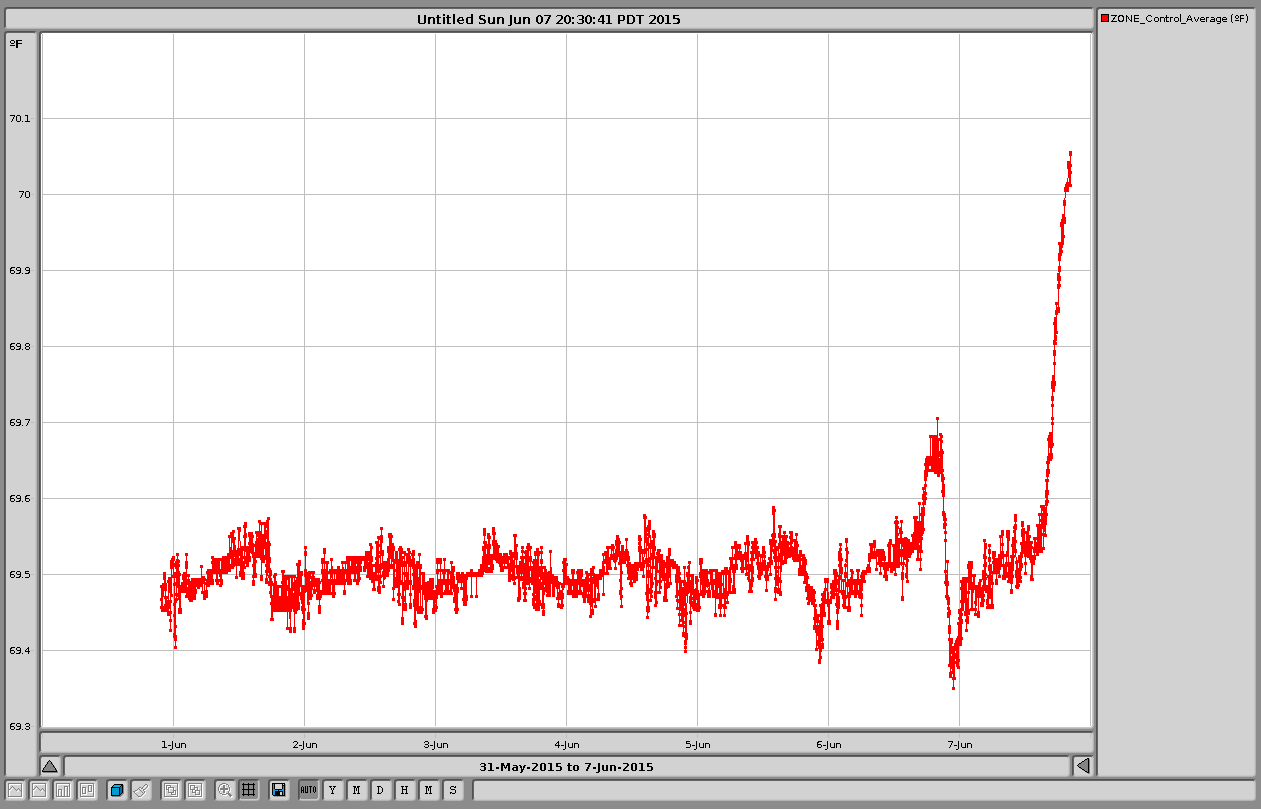Toggle the blue 3D cube icon
The height and width of the screenshot is (809, 1261).
tap(116, 790)
